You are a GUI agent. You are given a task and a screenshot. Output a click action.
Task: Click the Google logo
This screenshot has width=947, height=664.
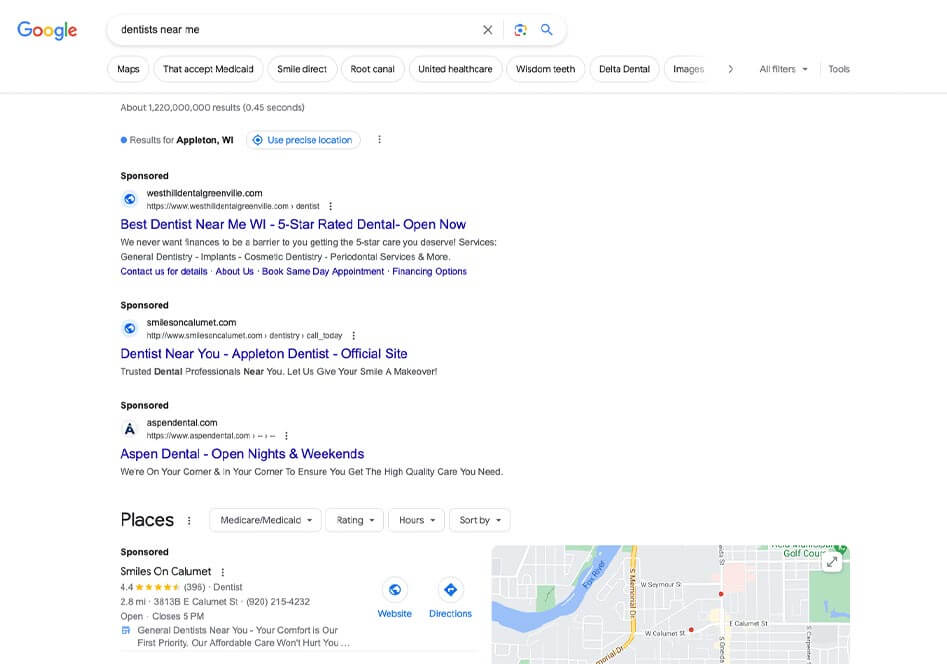point(47,30)
